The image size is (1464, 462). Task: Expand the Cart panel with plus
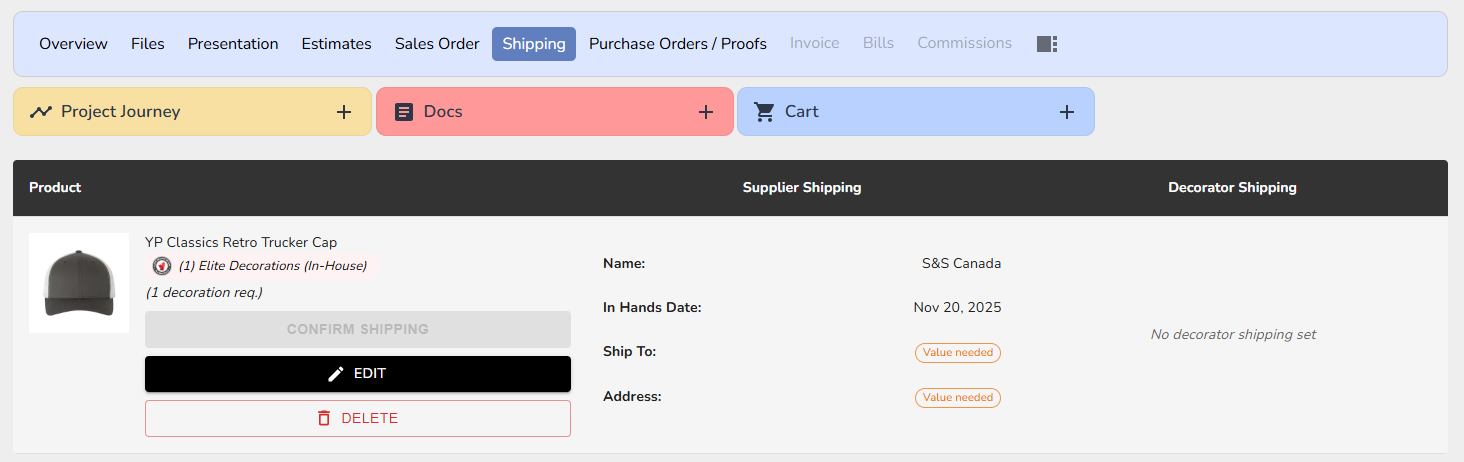(x=1067, y=112)
